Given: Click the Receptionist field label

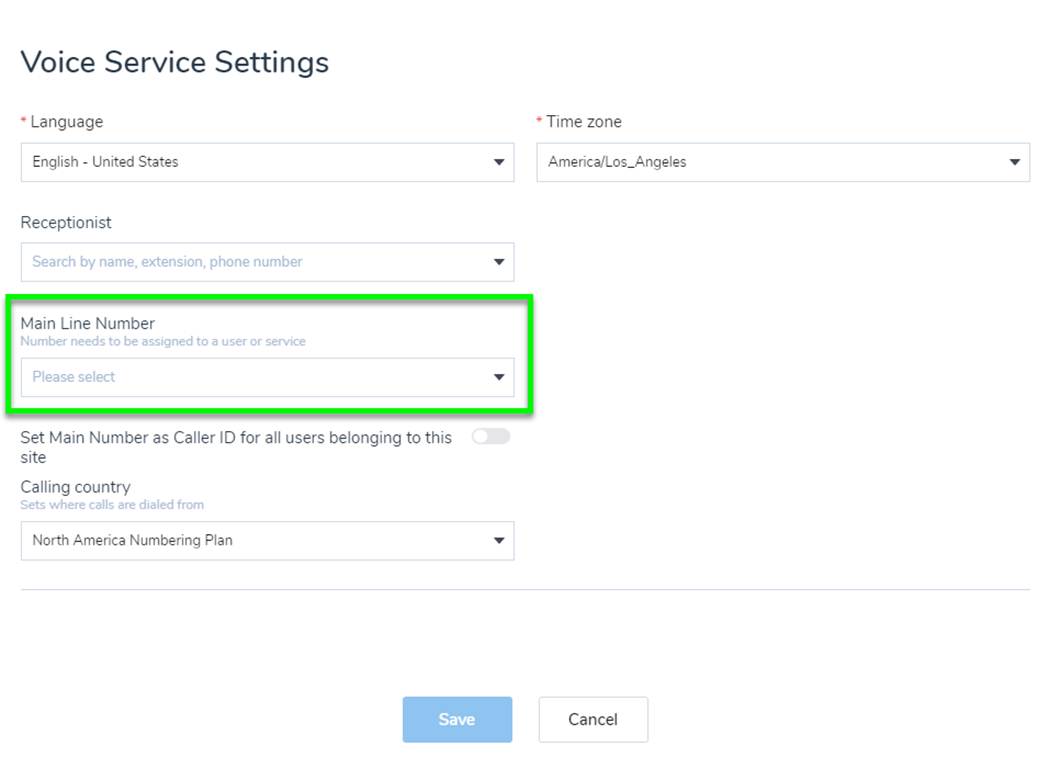Looking at the screenshot, I should tap(66, 223).
